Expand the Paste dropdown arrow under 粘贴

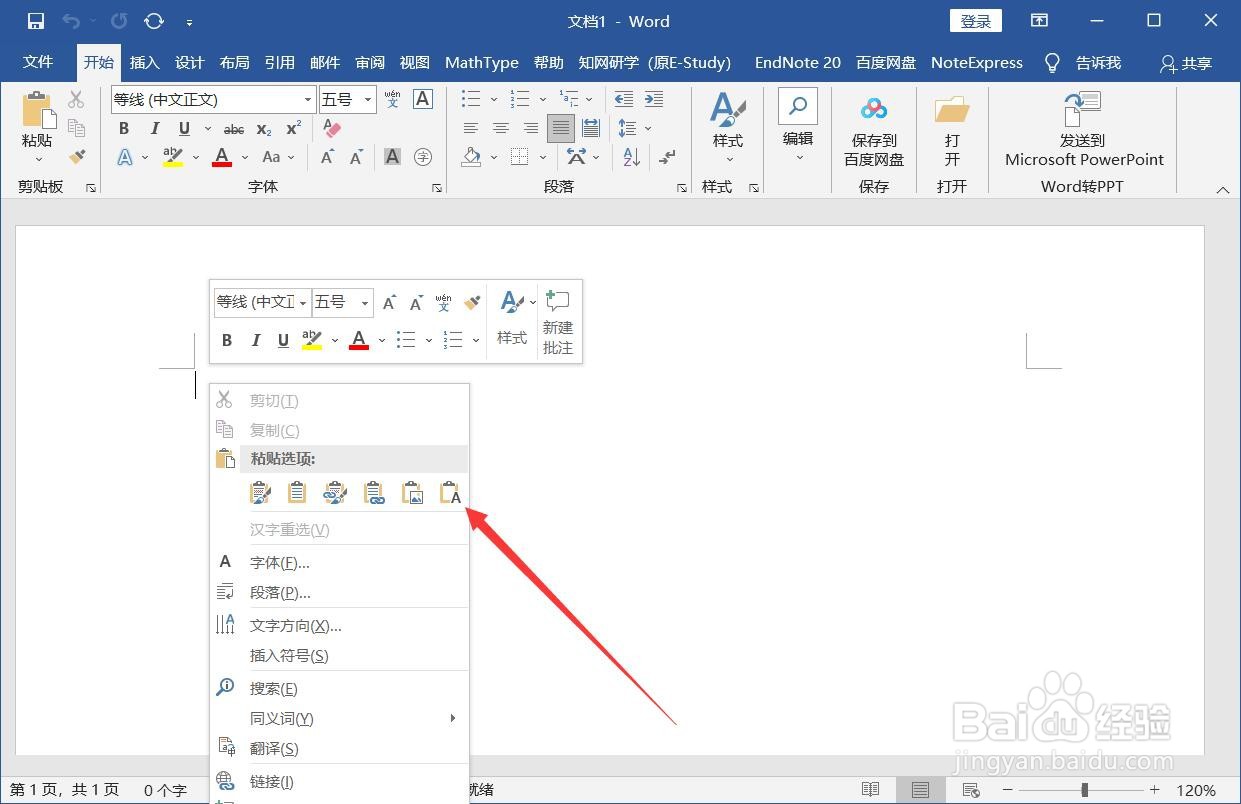point(38,160)
